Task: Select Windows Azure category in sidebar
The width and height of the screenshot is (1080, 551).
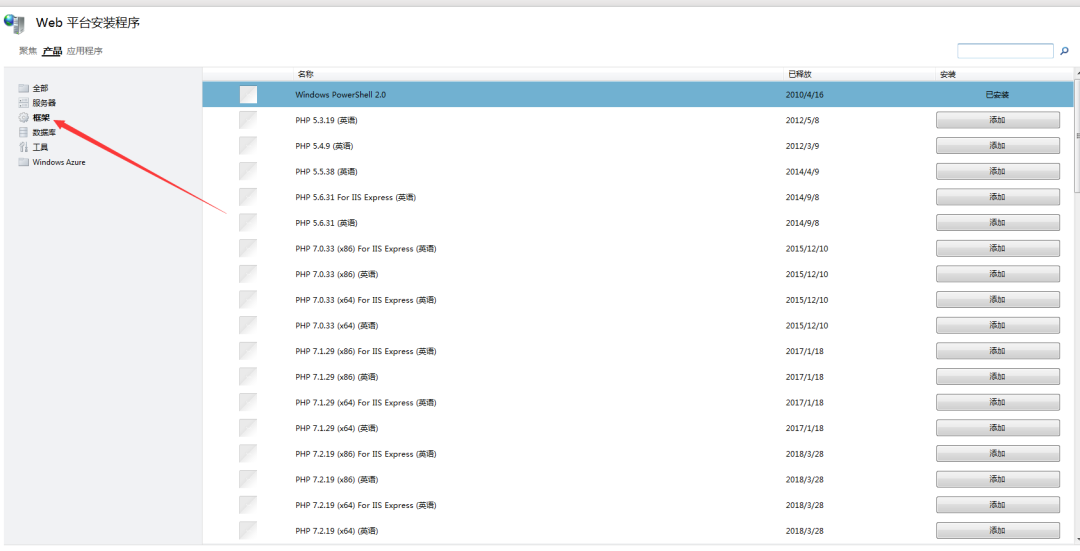Action: click(x=59, y=162)
